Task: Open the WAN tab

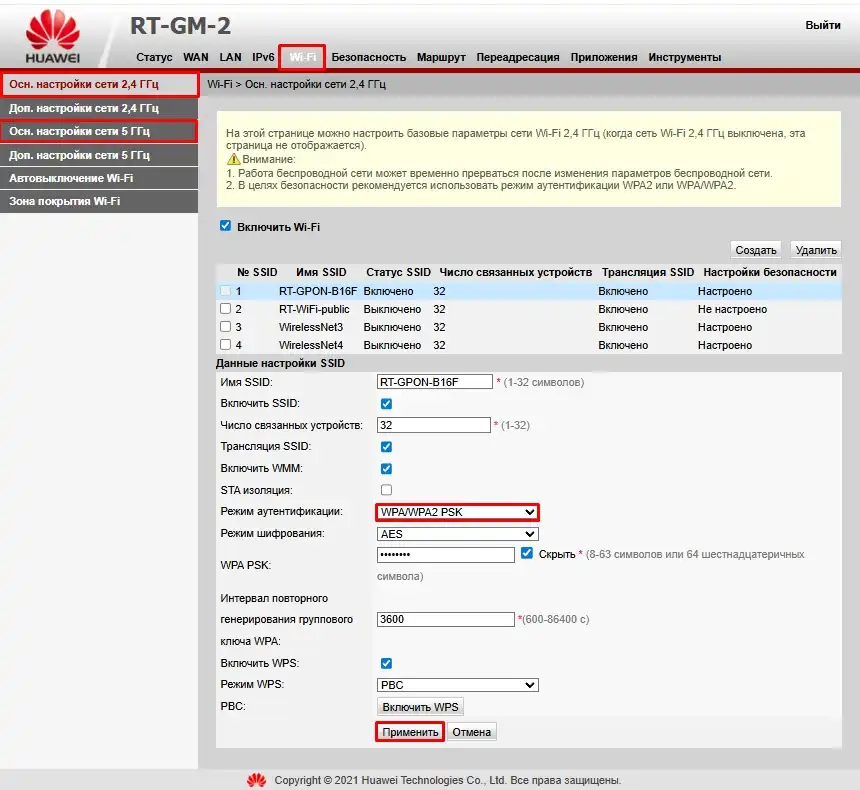Action: [x=196, y=58]
